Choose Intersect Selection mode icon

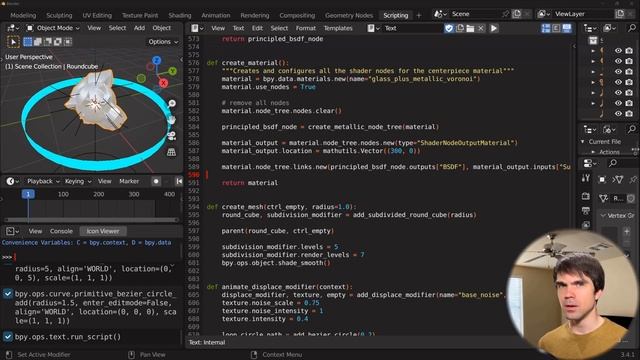[x=68, y=42]
